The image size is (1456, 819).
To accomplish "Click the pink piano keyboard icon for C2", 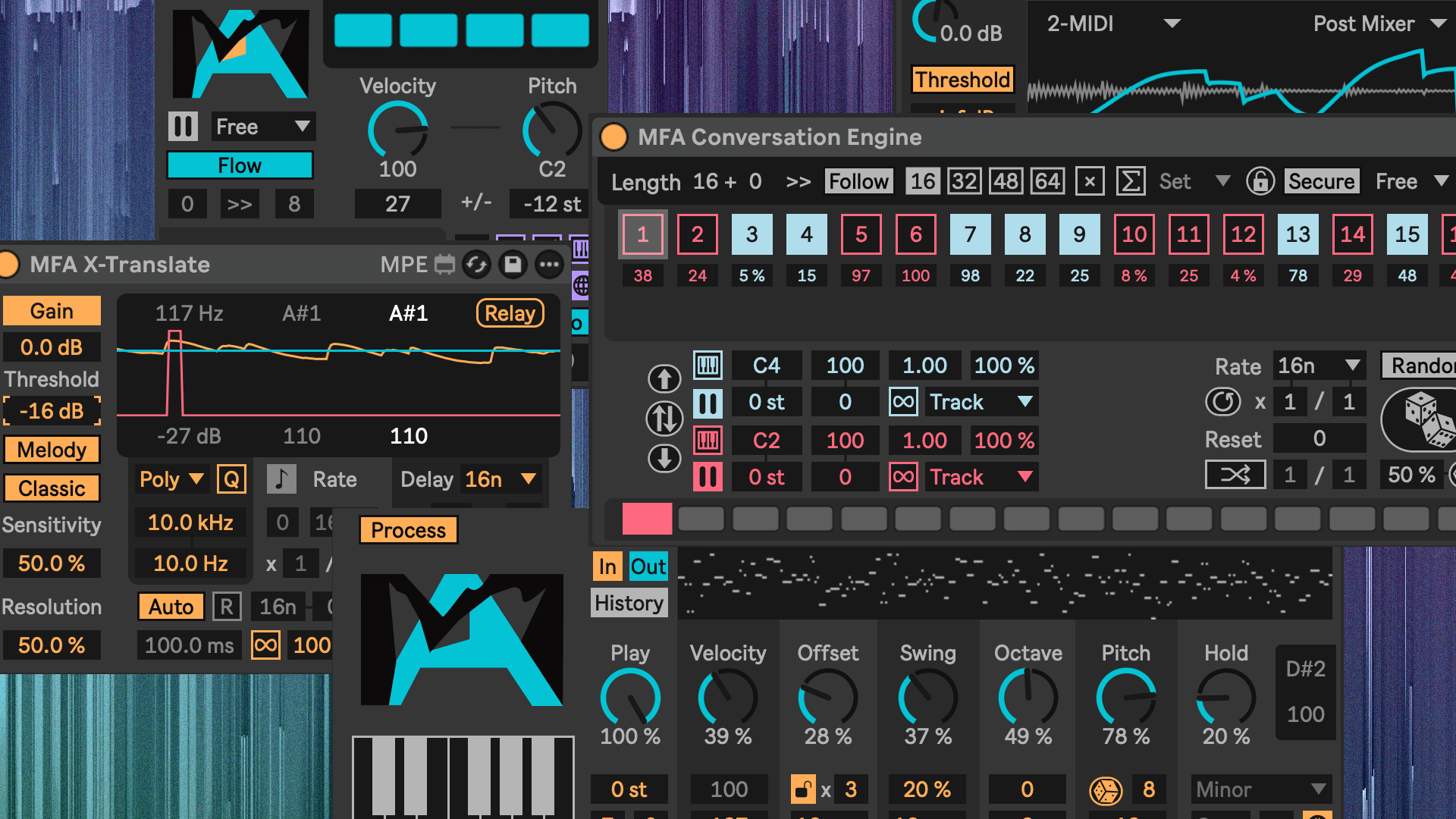I will click(x=708, y=441).
